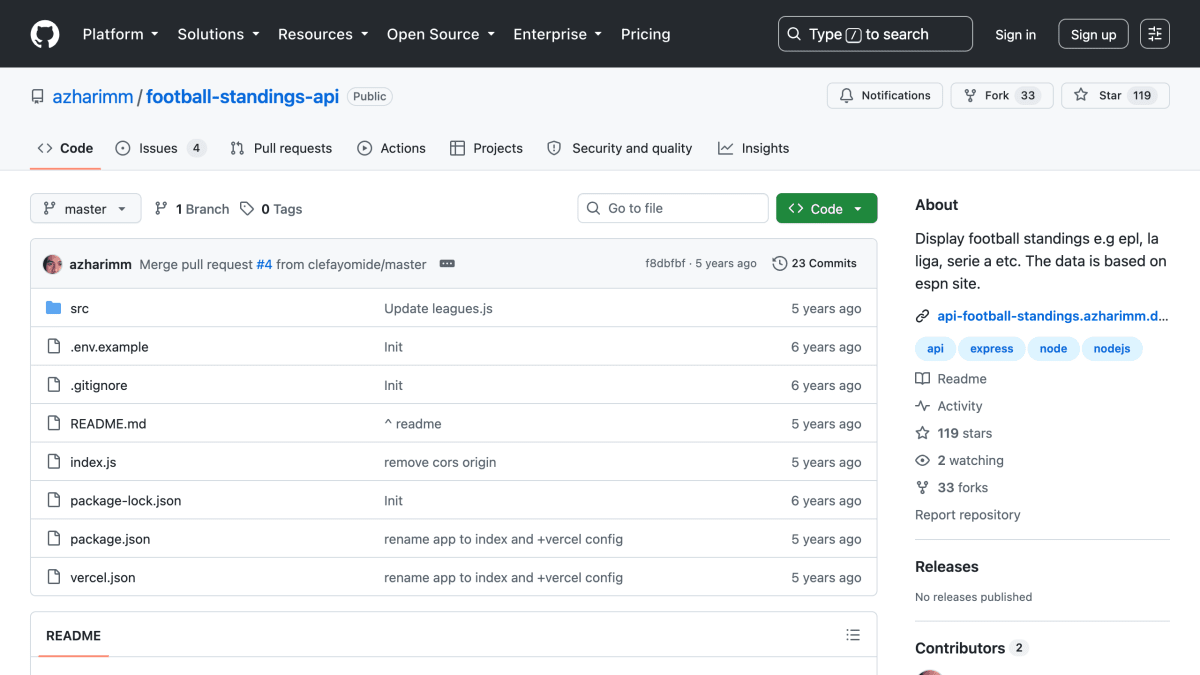
Task: Click file icon next to index.js
Action: [54, 462]
